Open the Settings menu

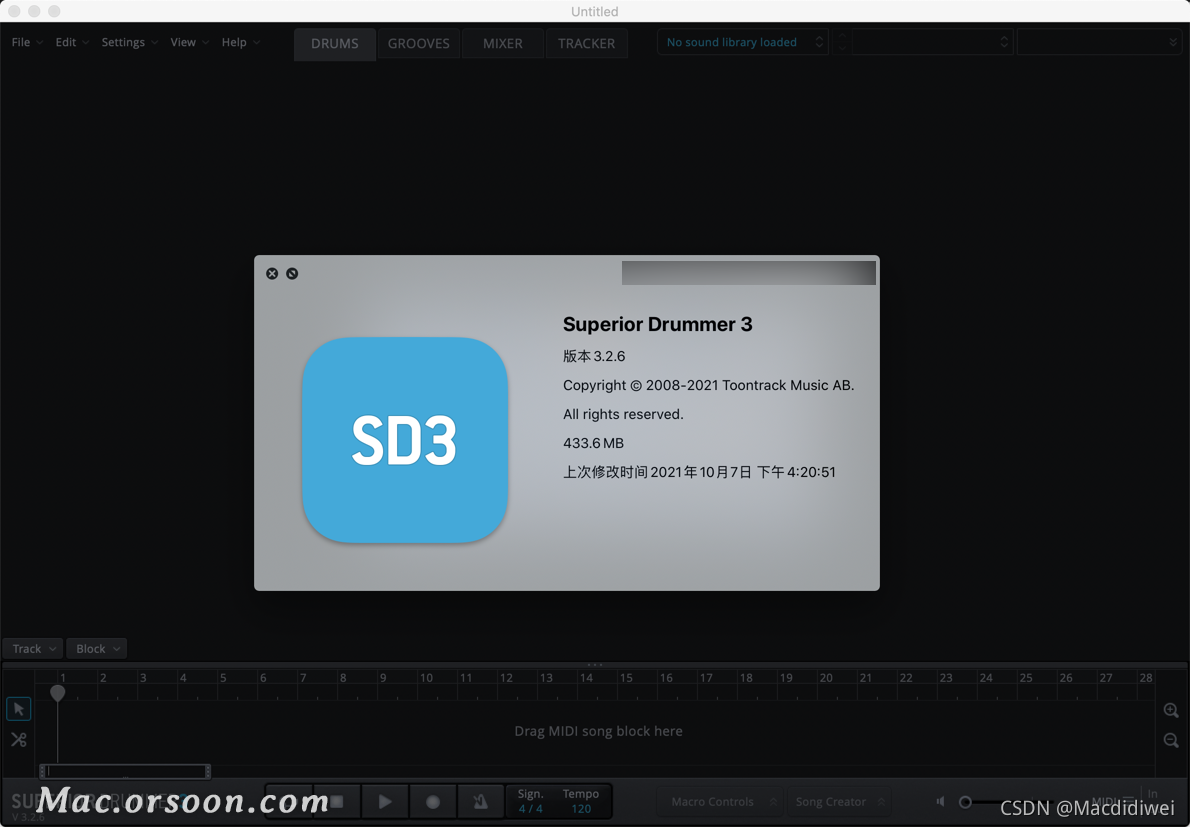pyautogui.click(x=129, y=42)
